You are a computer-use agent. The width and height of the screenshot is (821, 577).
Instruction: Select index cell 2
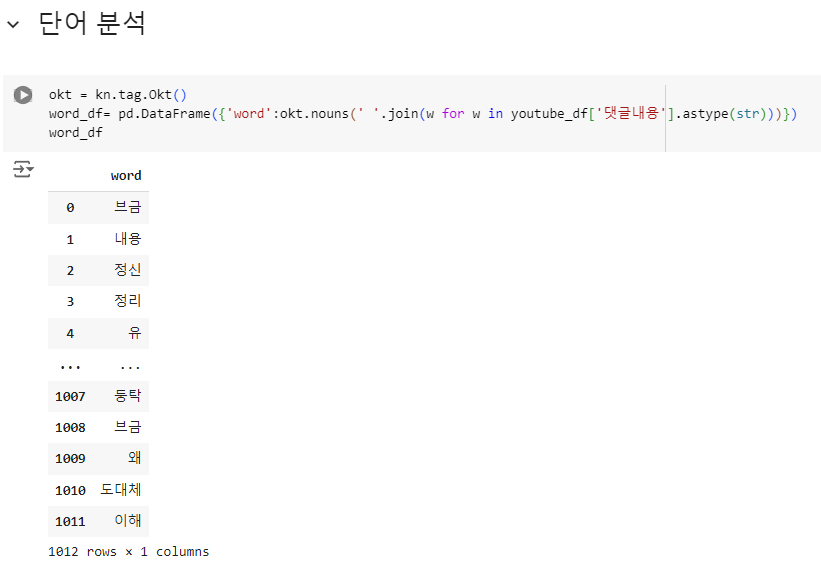tap(70, 271)
